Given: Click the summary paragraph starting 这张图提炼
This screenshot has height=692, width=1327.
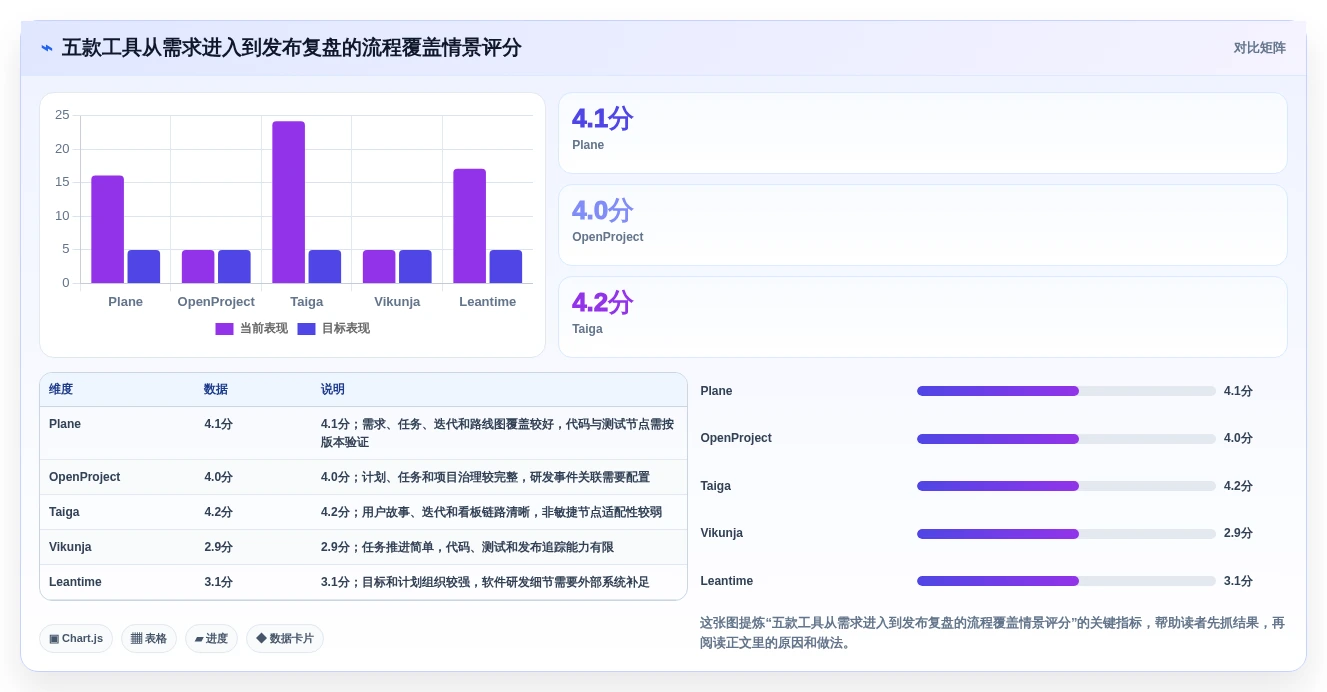Looking at the screenshot, I should (x=992, y=633).
